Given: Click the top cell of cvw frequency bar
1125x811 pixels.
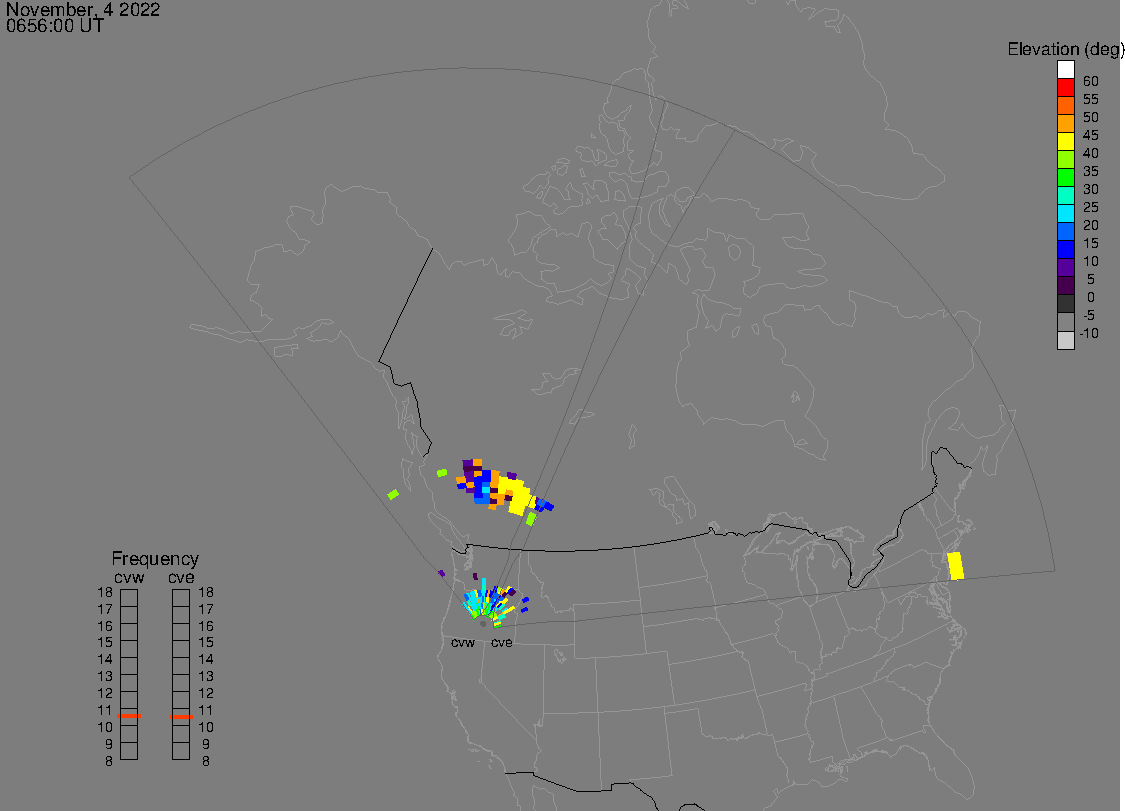Looking at the screenshot, I should (129, 597).
